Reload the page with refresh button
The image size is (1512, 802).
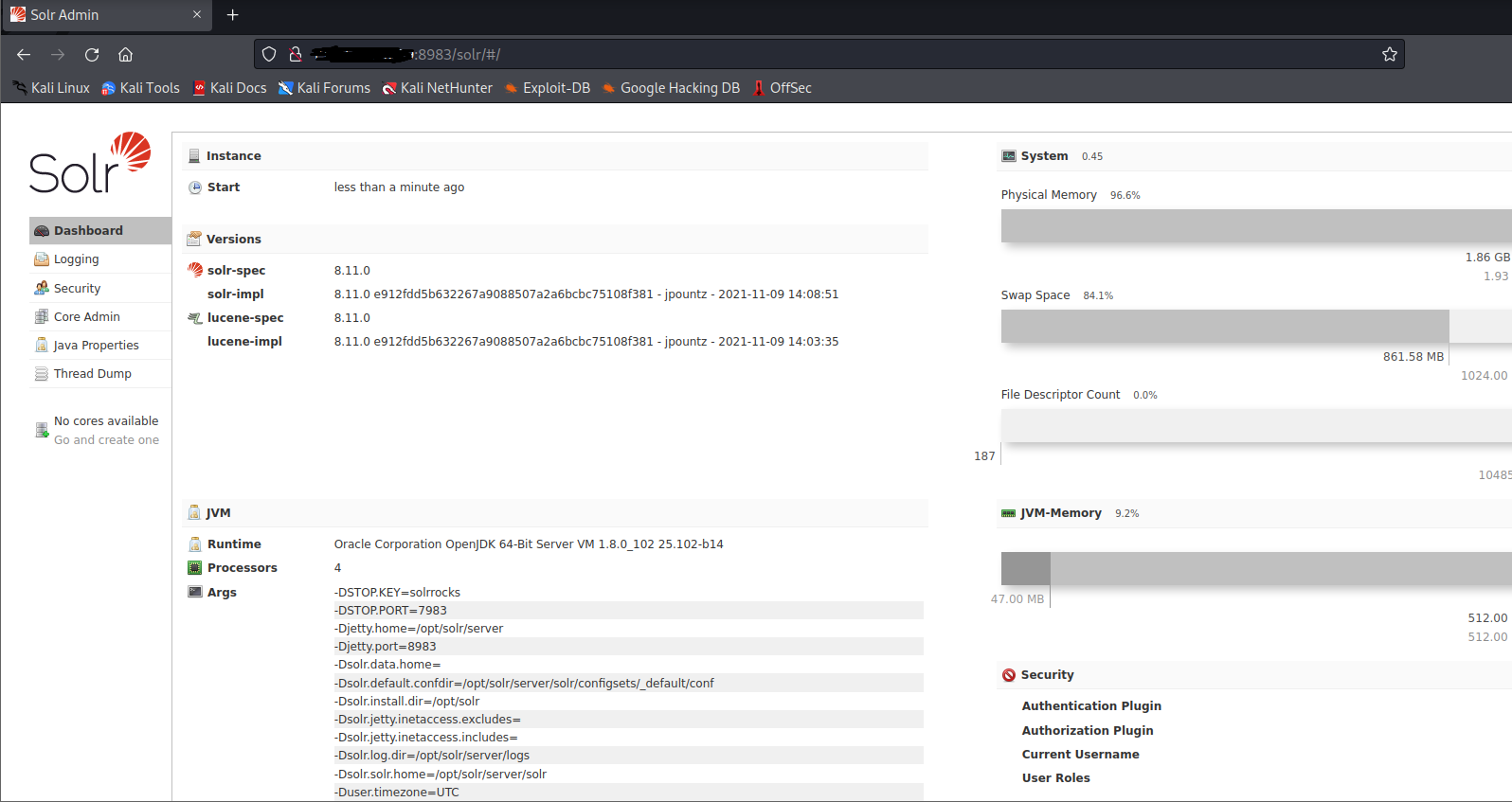click(x=92, y=55)
